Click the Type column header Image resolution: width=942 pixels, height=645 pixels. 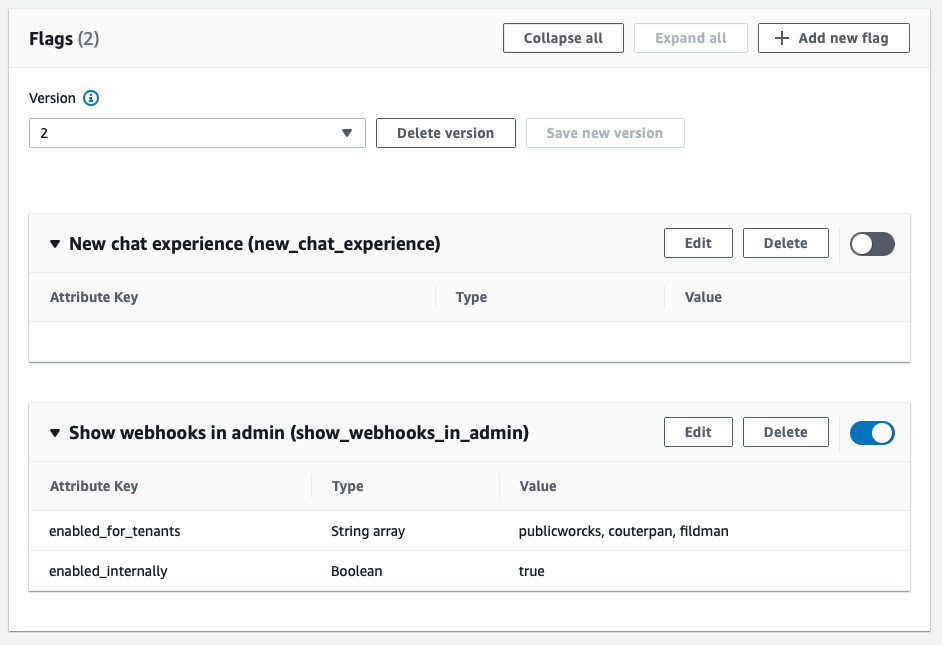pyautogui.click(x=347, y=486)
